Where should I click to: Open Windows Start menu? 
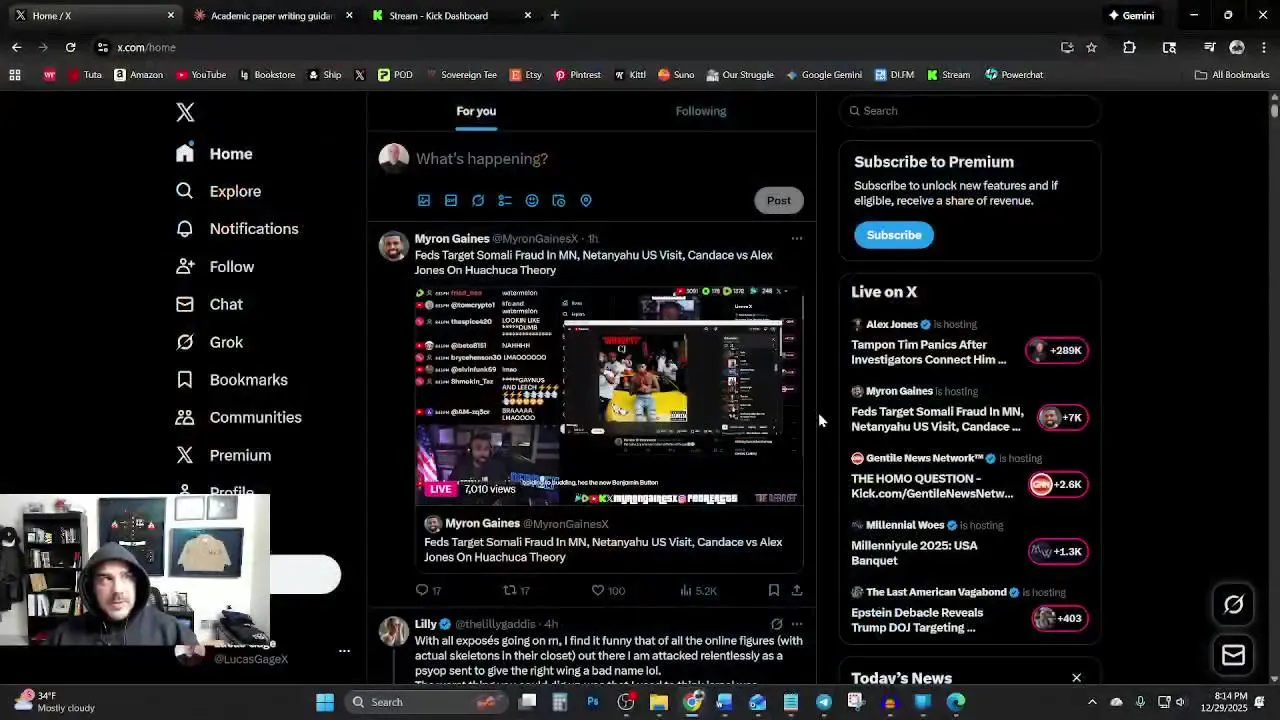click(325, 702)
